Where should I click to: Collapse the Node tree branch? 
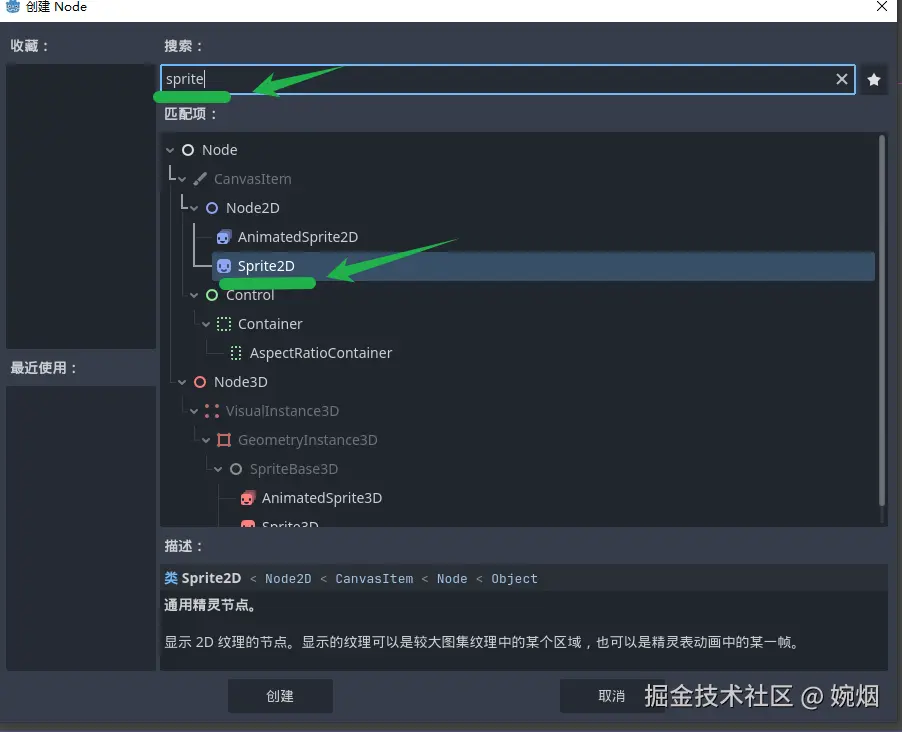coord(168,150)
